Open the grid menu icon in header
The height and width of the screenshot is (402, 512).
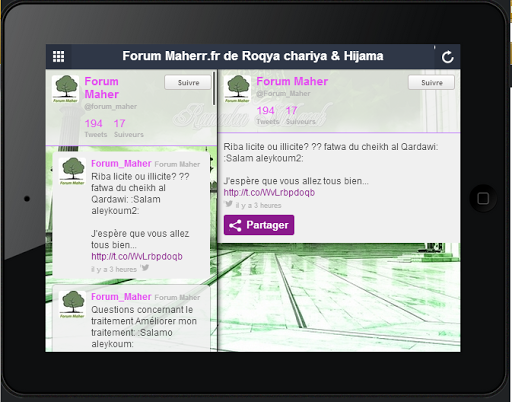(x=59, y=56)
